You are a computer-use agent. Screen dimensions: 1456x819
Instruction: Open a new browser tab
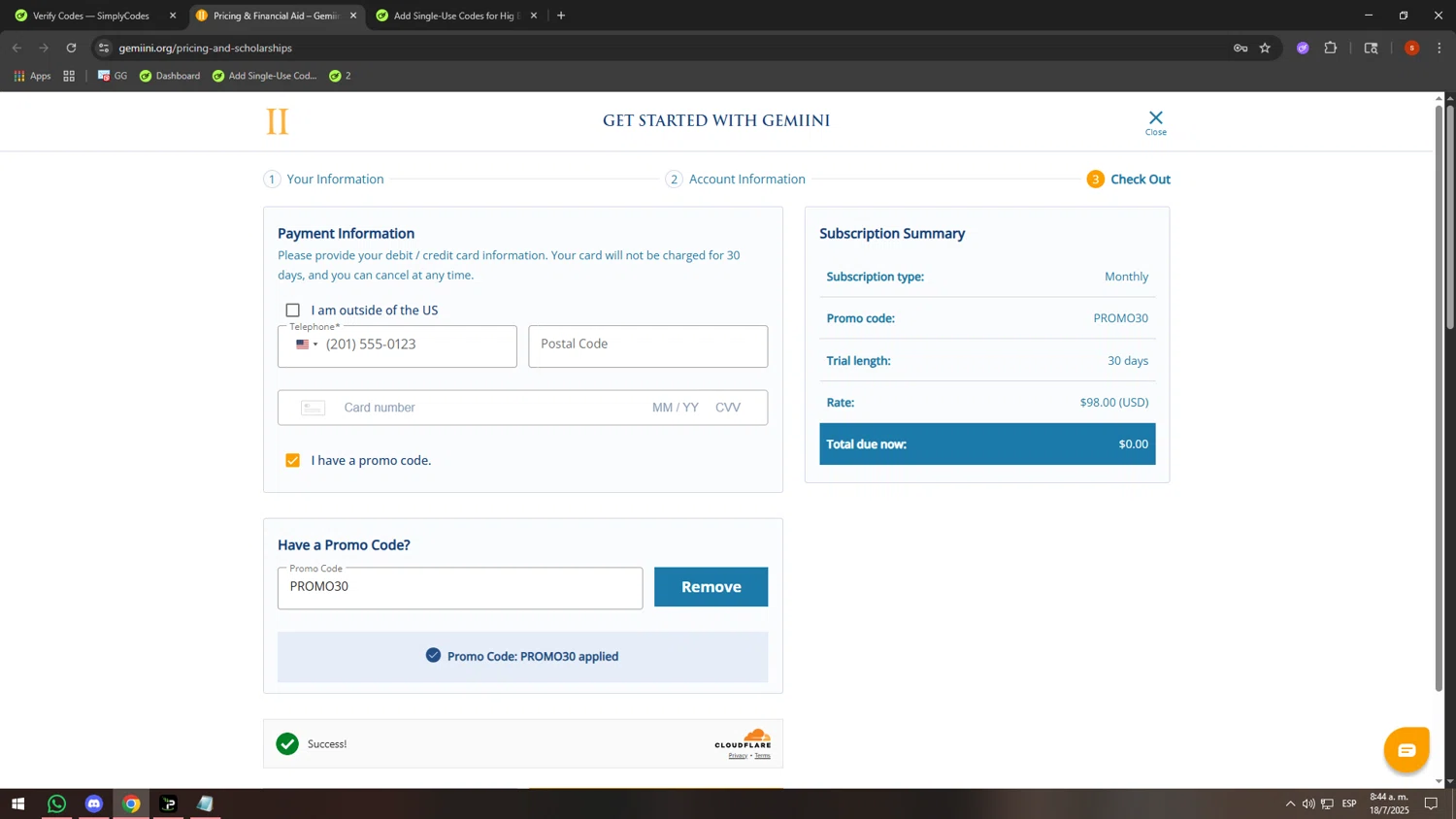coord(561,16)
